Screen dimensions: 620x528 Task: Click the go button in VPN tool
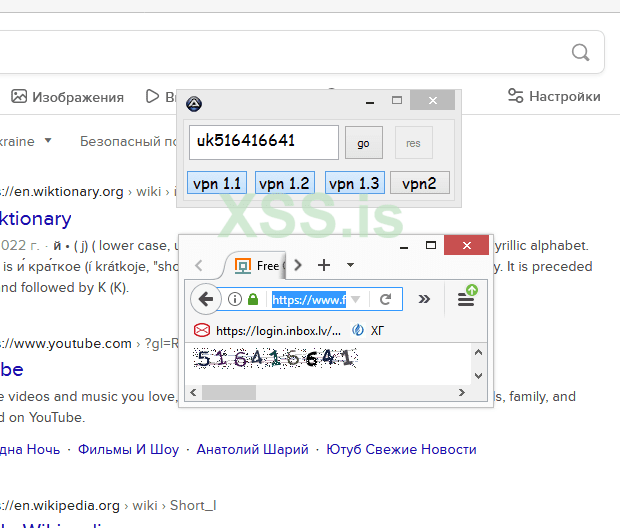364,143
